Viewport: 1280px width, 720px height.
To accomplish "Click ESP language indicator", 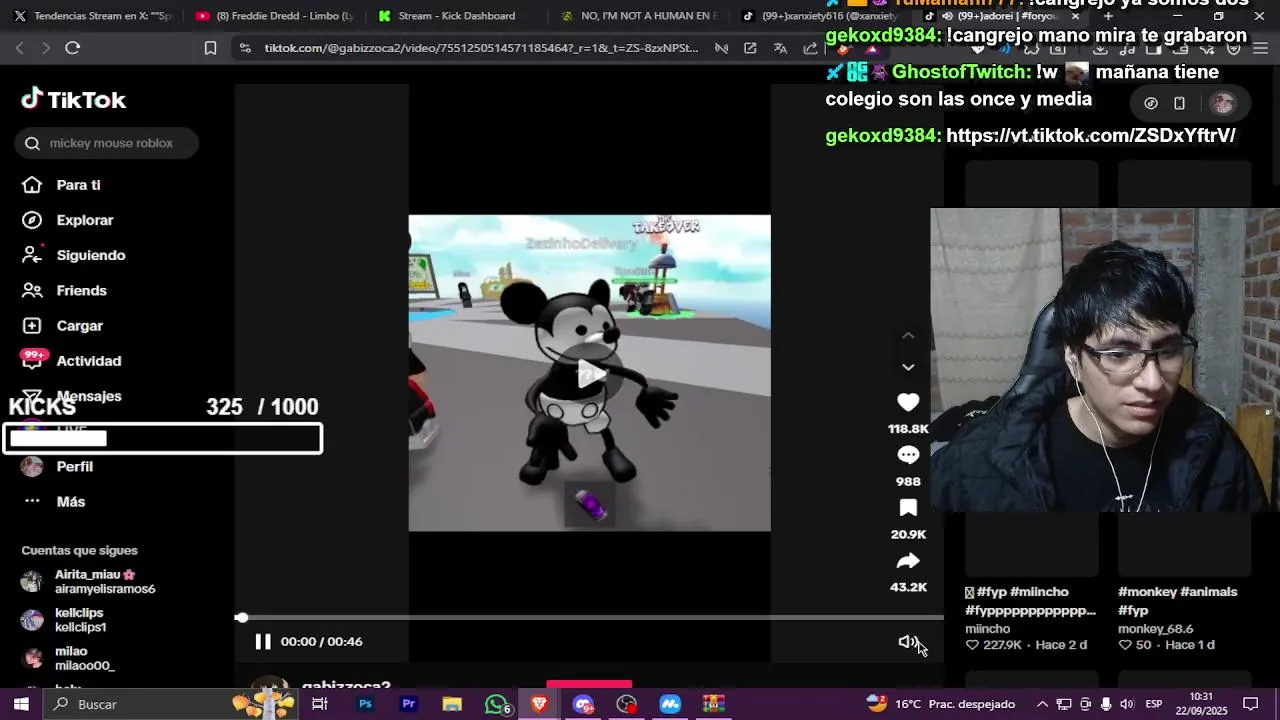I will point(1153,704).
